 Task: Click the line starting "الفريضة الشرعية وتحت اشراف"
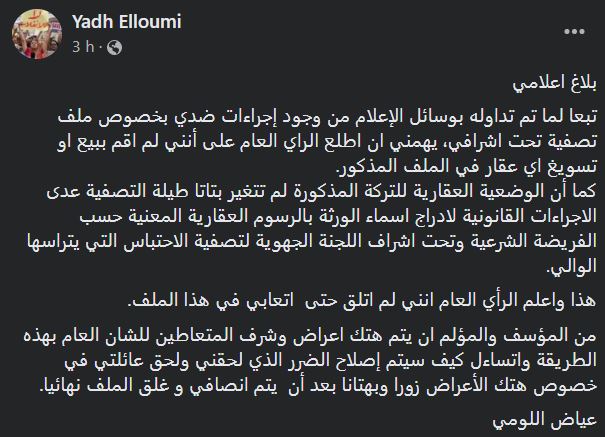pyautogui.click(x=312, y=241)
